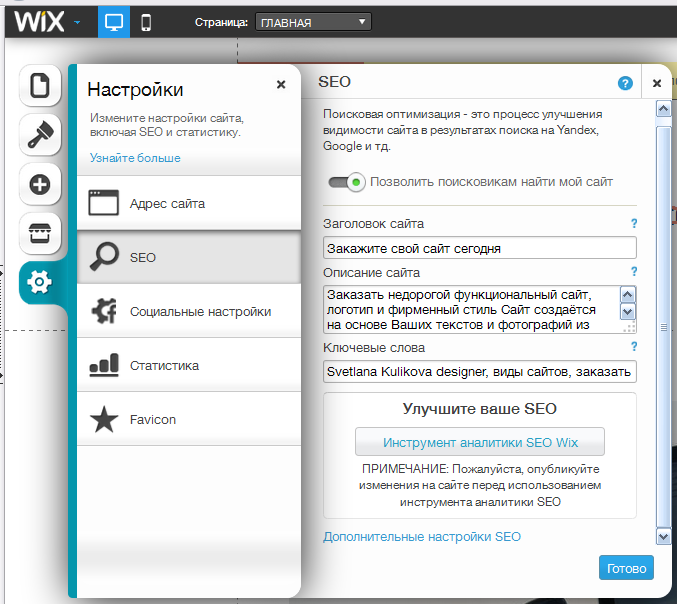The height and width of the screenshot is (604, 677).
Task: Close the SEO panel
Action: point(657,83)
